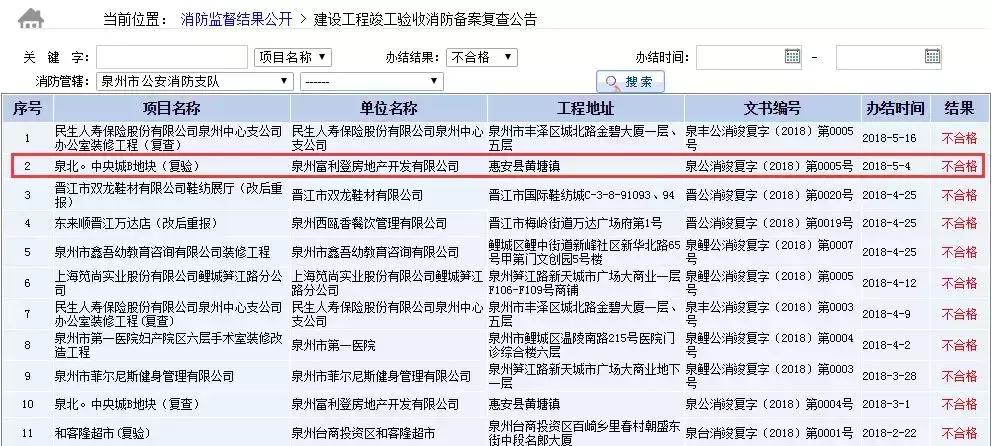Open the 消防监督结果公开 breadcrumb link
The height and width of the screenshot is (446, 992).
tap(236, 19)
